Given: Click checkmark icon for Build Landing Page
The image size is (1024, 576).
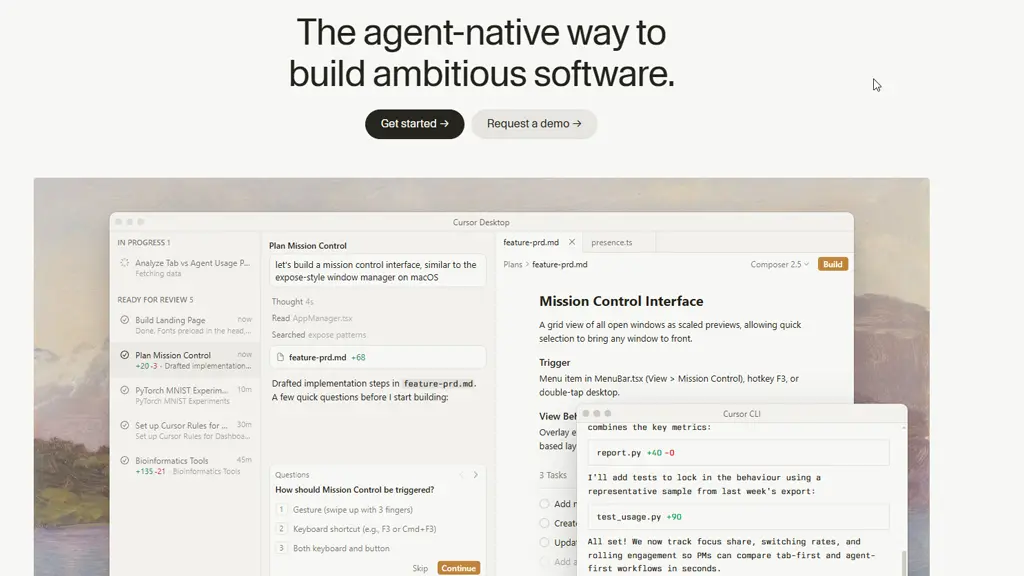Looking at the screenshot, I should click(x=125, y=320).
